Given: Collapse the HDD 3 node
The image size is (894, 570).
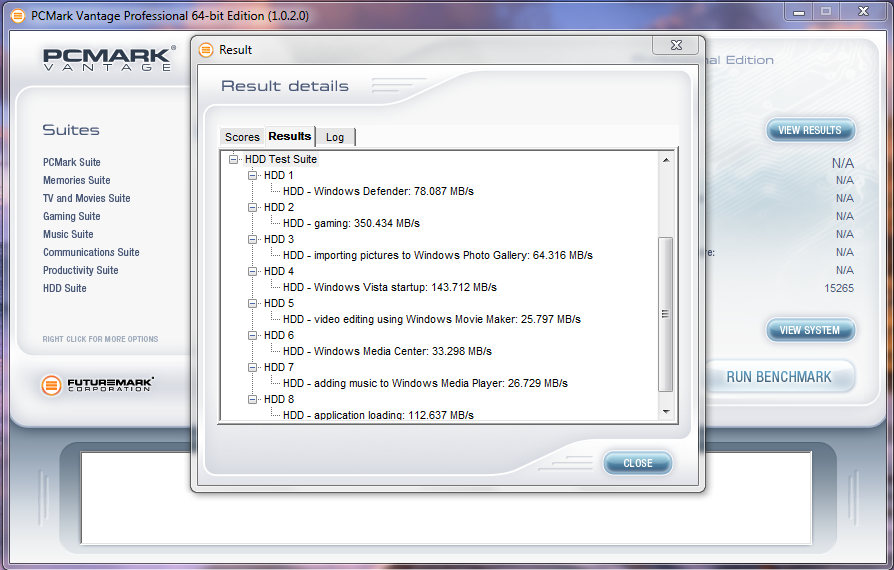Looking at the screenshot, I should tap(252, 239).
